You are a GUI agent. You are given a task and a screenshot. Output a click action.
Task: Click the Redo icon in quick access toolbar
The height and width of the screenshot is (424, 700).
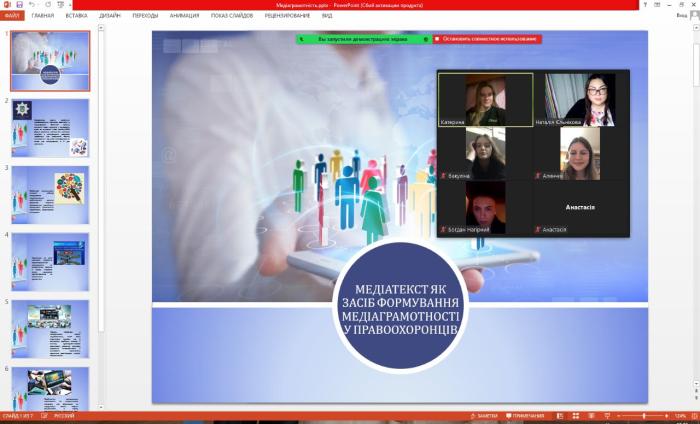46,5
